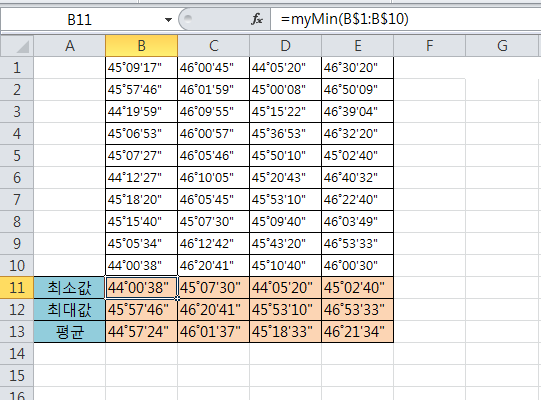The image size is (541, 400).
Task: Select column E header
Action: (357, 46)
